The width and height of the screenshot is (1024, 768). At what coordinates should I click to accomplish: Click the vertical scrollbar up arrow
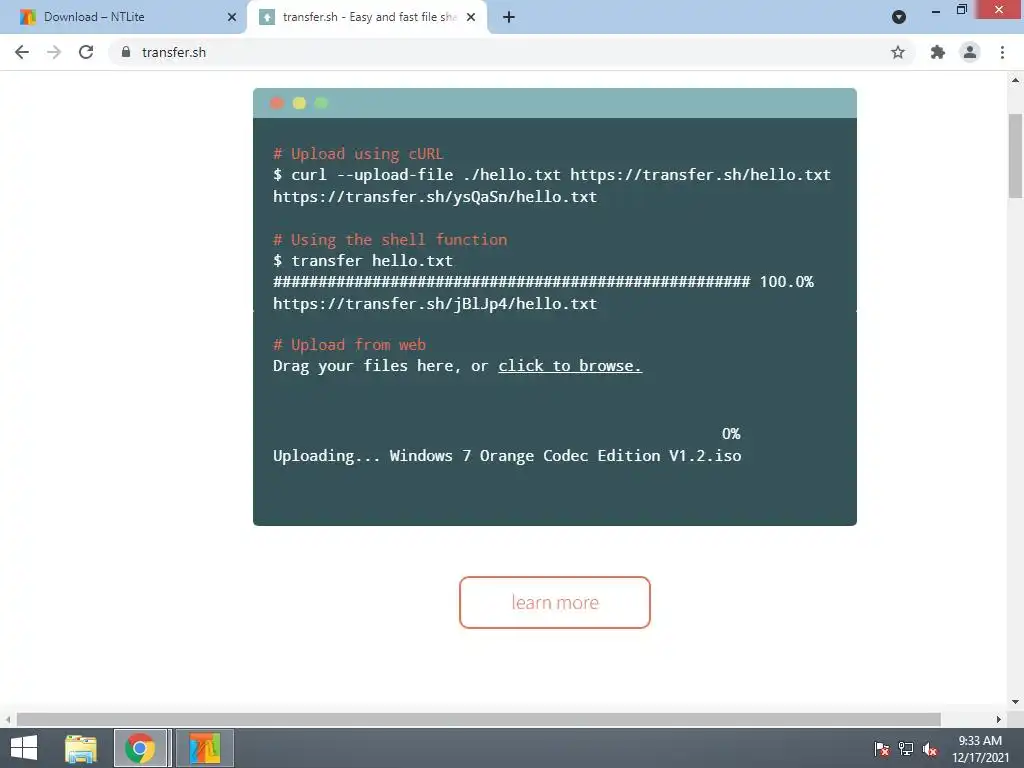[x=1015, y=80]
